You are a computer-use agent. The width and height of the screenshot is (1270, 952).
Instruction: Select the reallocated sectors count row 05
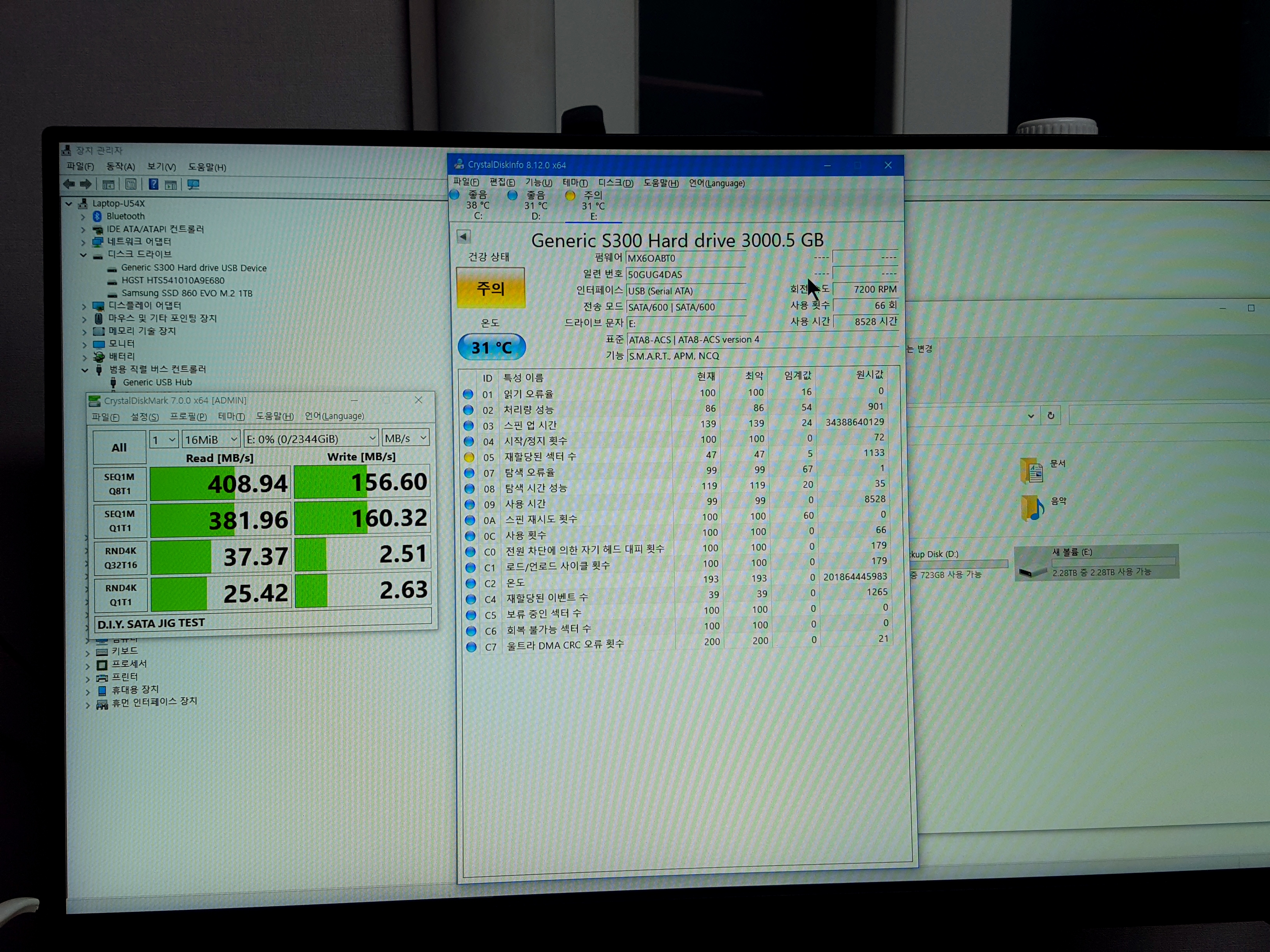[x=676, y=456]
